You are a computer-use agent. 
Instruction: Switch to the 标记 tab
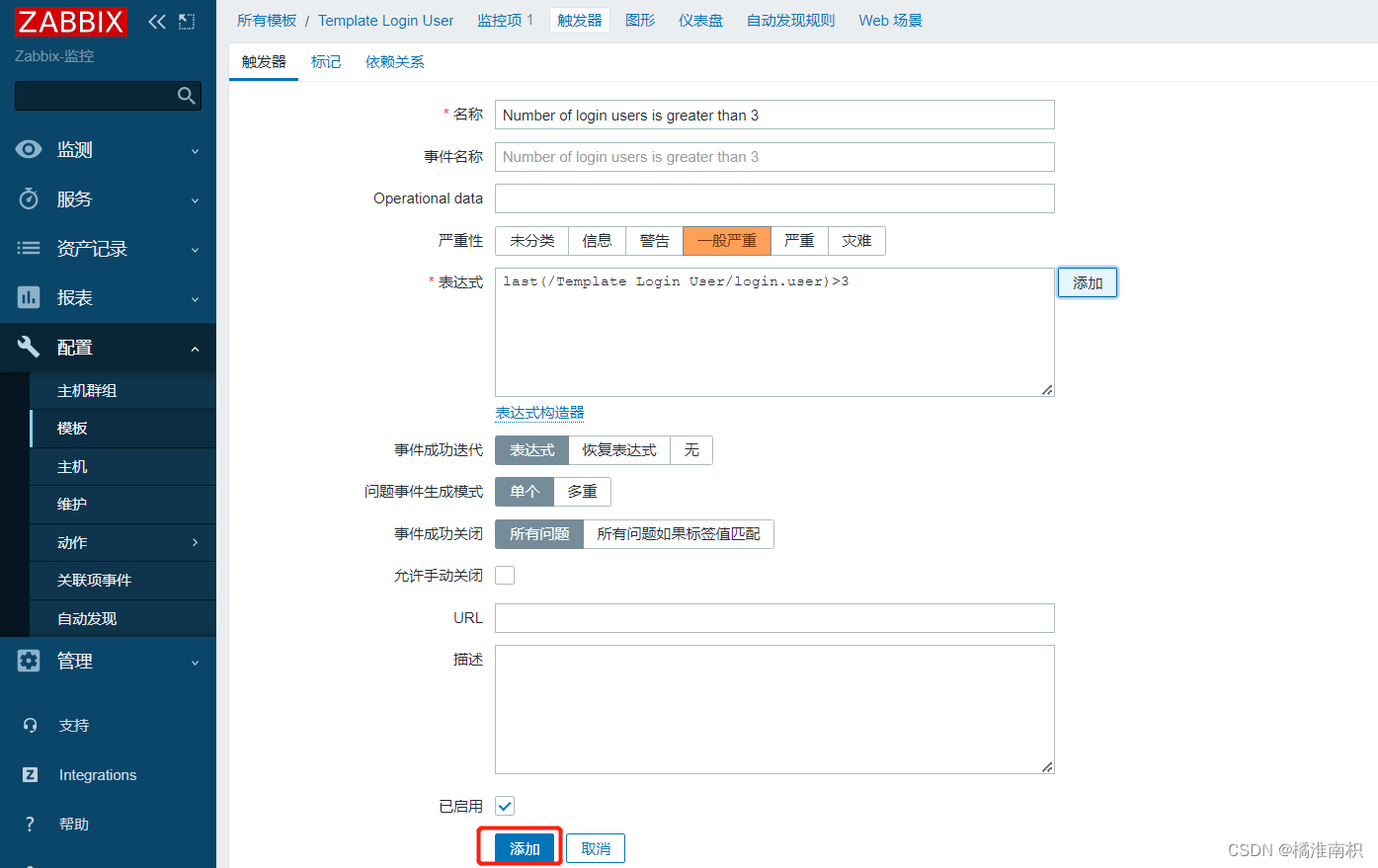coord(326,61)
